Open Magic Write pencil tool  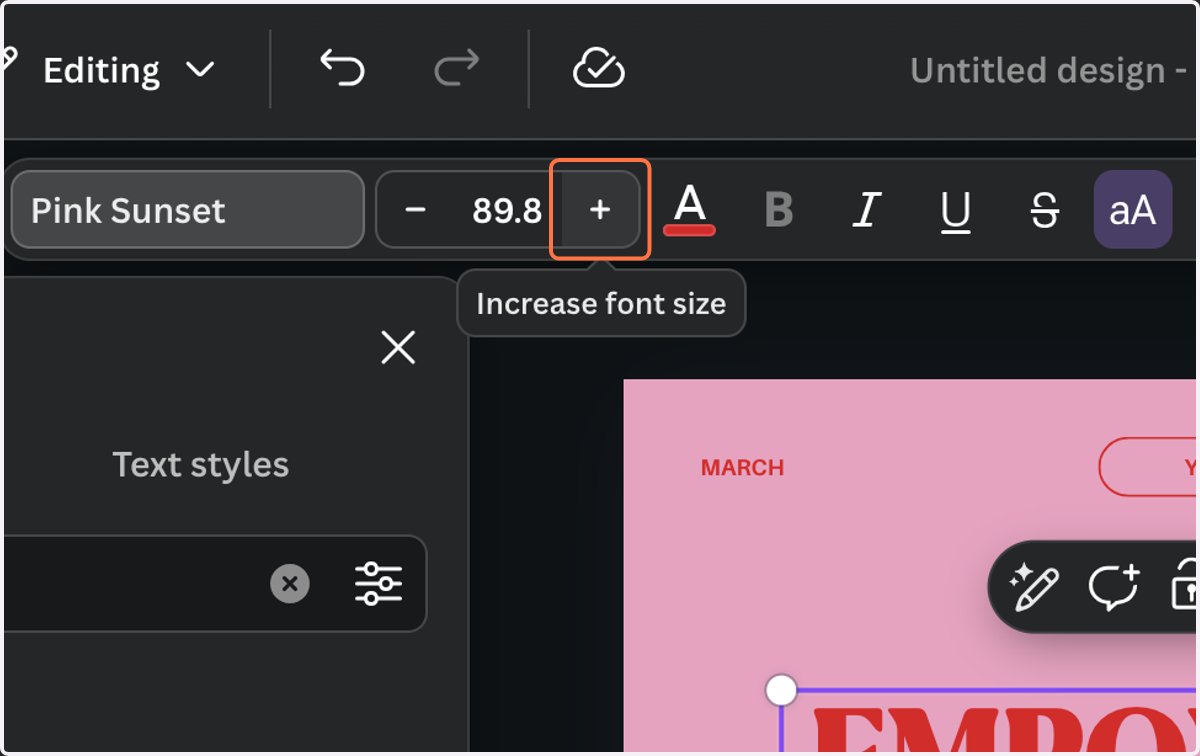1033,587
